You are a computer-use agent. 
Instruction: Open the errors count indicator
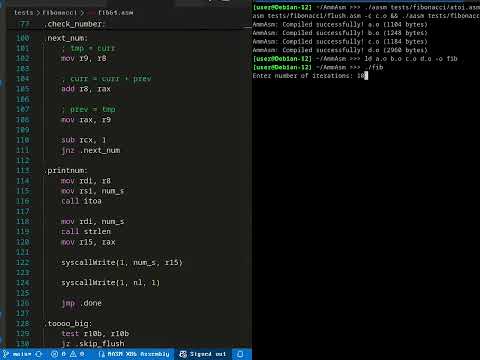(x=58, y=354)
